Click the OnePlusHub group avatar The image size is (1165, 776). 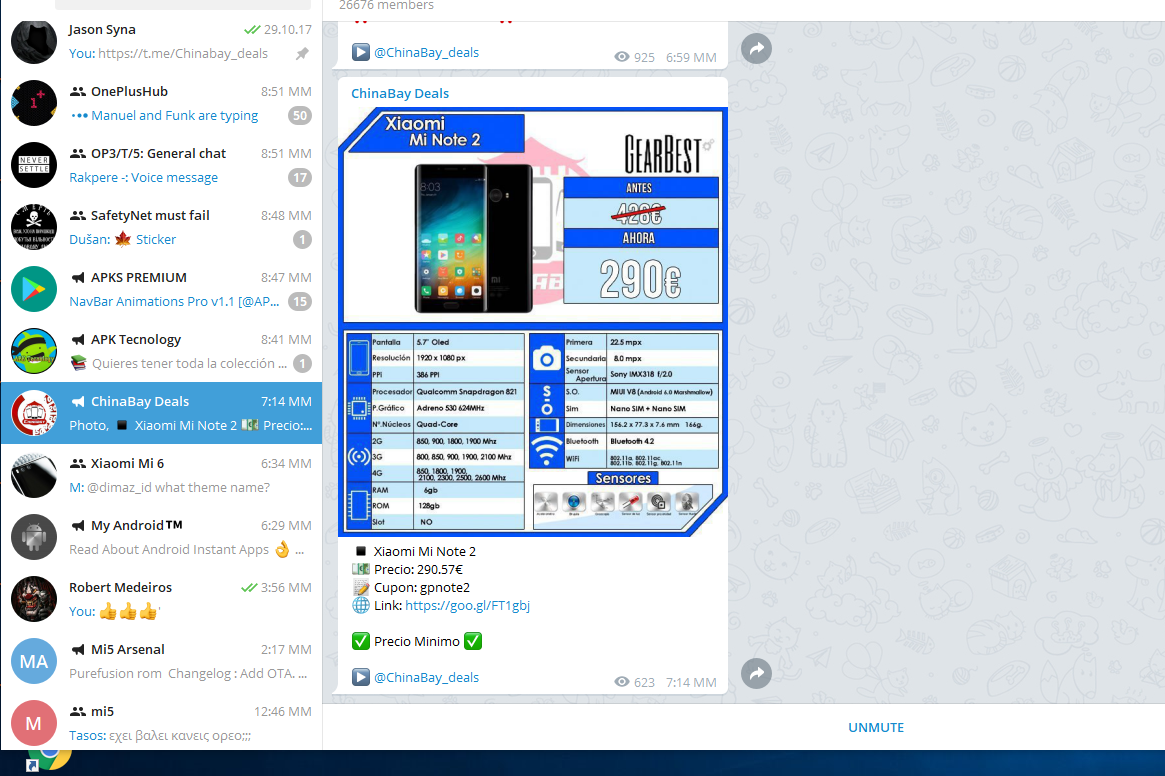(33, 103)
